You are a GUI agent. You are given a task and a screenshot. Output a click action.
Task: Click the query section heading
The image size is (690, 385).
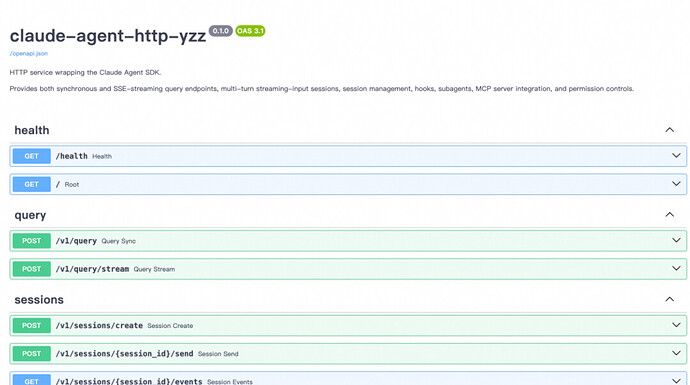tap(30, 215)
